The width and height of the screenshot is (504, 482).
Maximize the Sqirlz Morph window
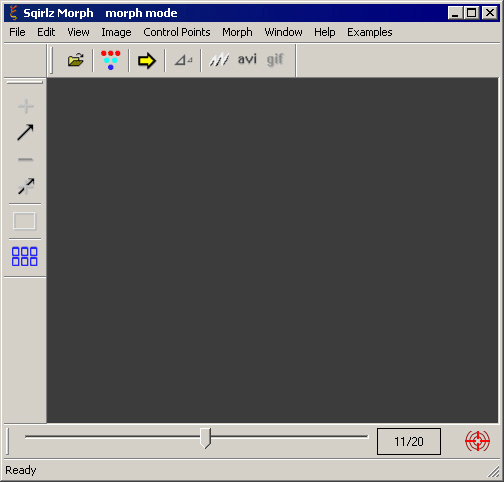tap(471, 13)
